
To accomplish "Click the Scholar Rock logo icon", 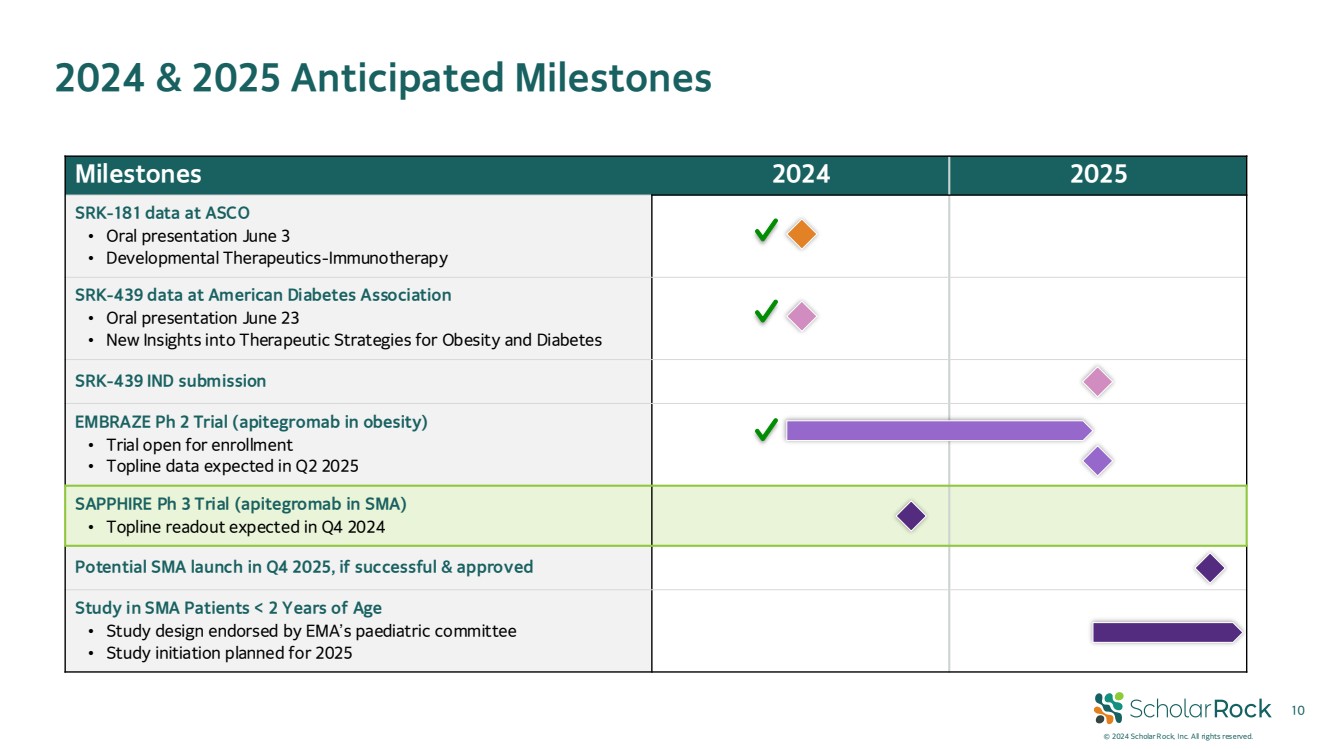I will [1108, 708].
